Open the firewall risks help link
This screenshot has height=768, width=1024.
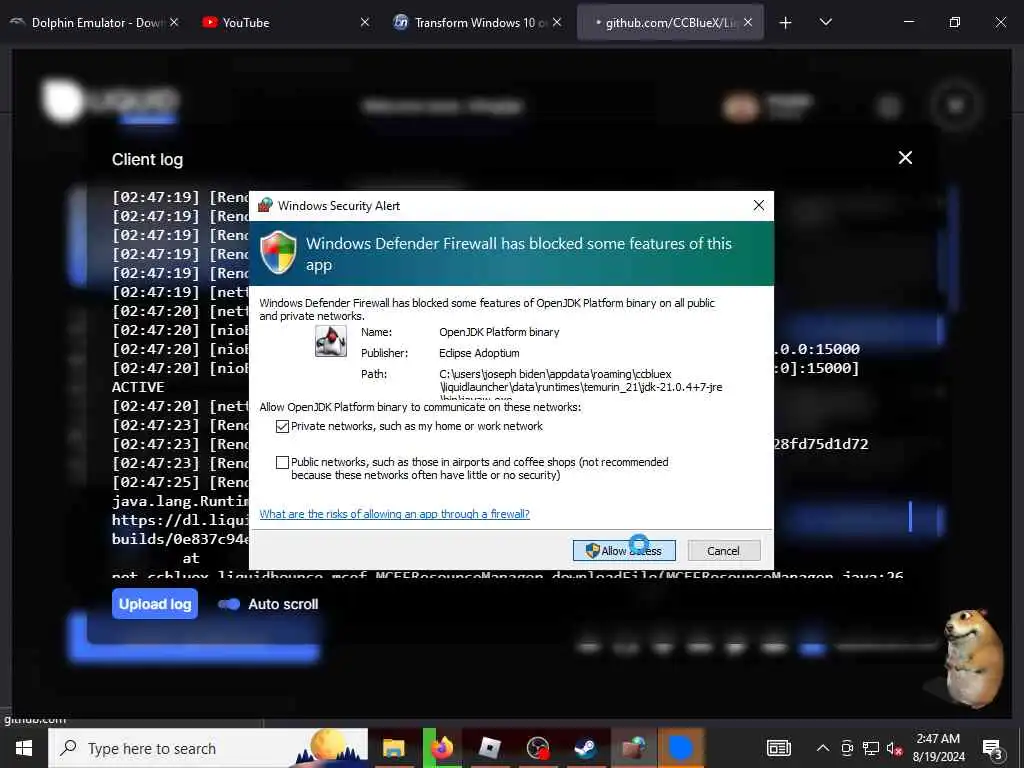394,514
